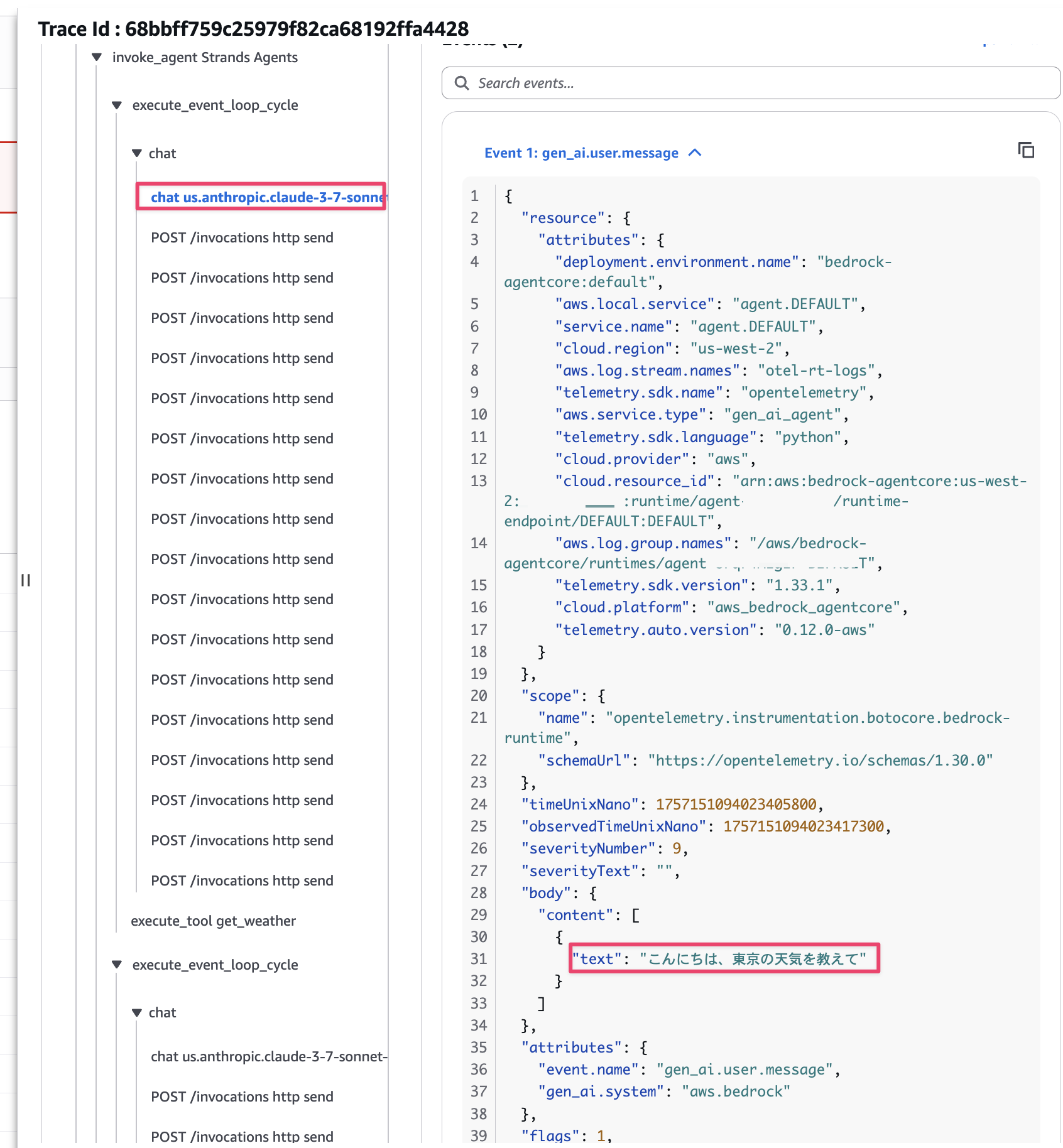Select the invoke_agent Strands Agents span label

(205, 57)
